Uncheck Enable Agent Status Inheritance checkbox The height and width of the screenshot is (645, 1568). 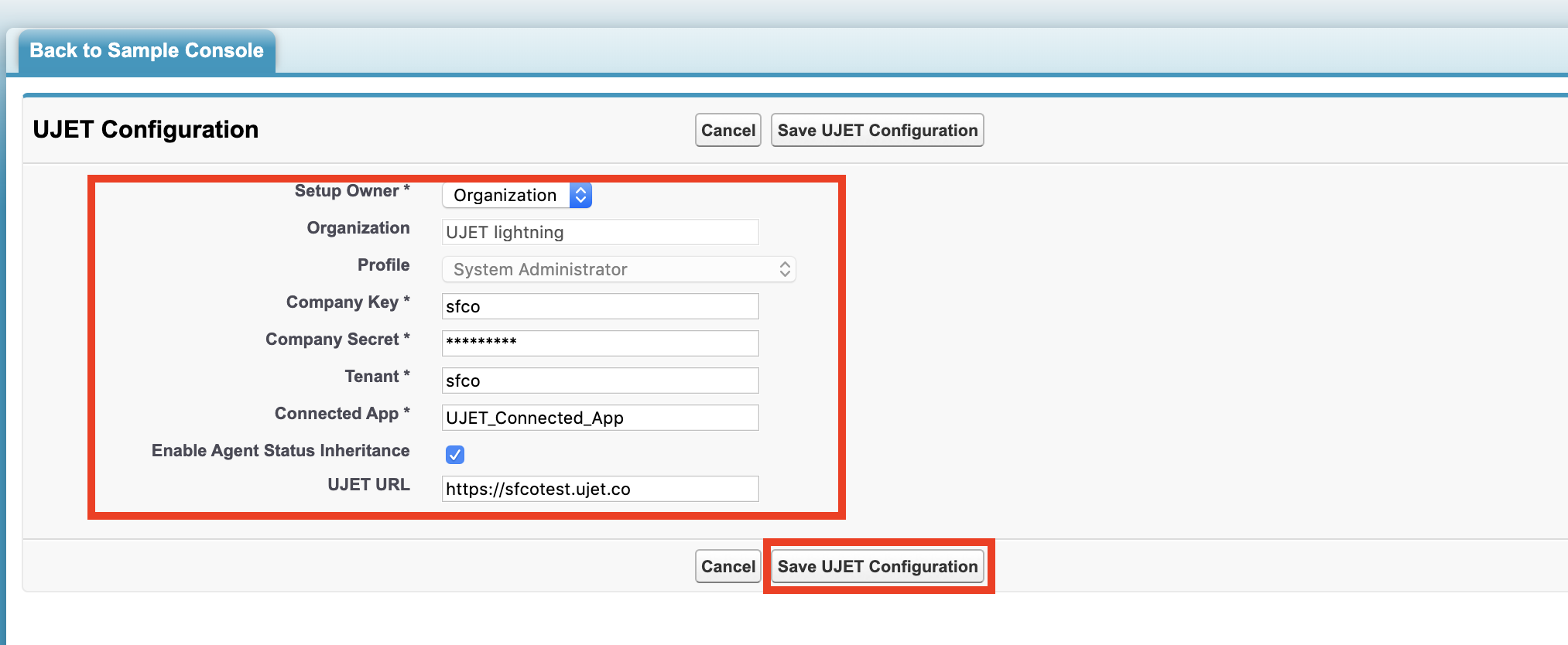pos(455,455)
